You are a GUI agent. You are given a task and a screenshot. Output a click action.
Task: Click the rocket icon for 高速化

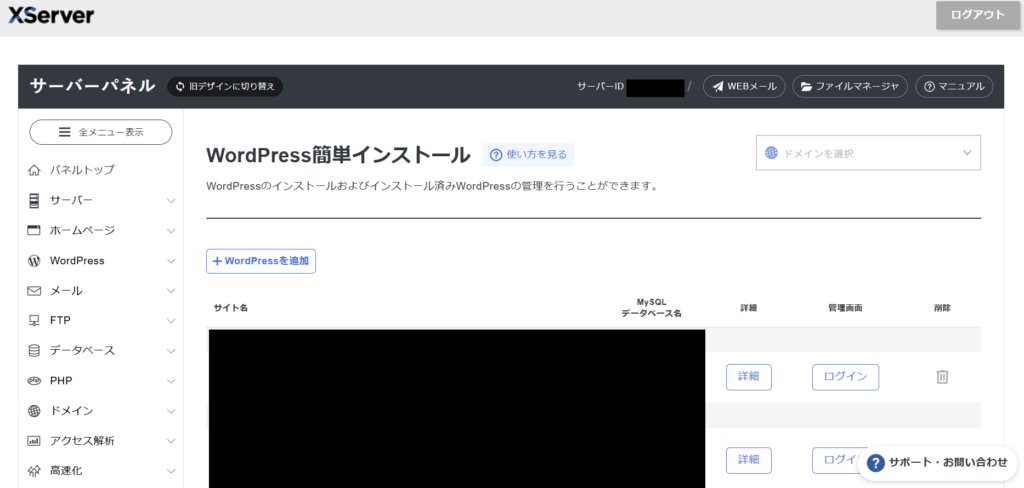[x=34, y=471]
